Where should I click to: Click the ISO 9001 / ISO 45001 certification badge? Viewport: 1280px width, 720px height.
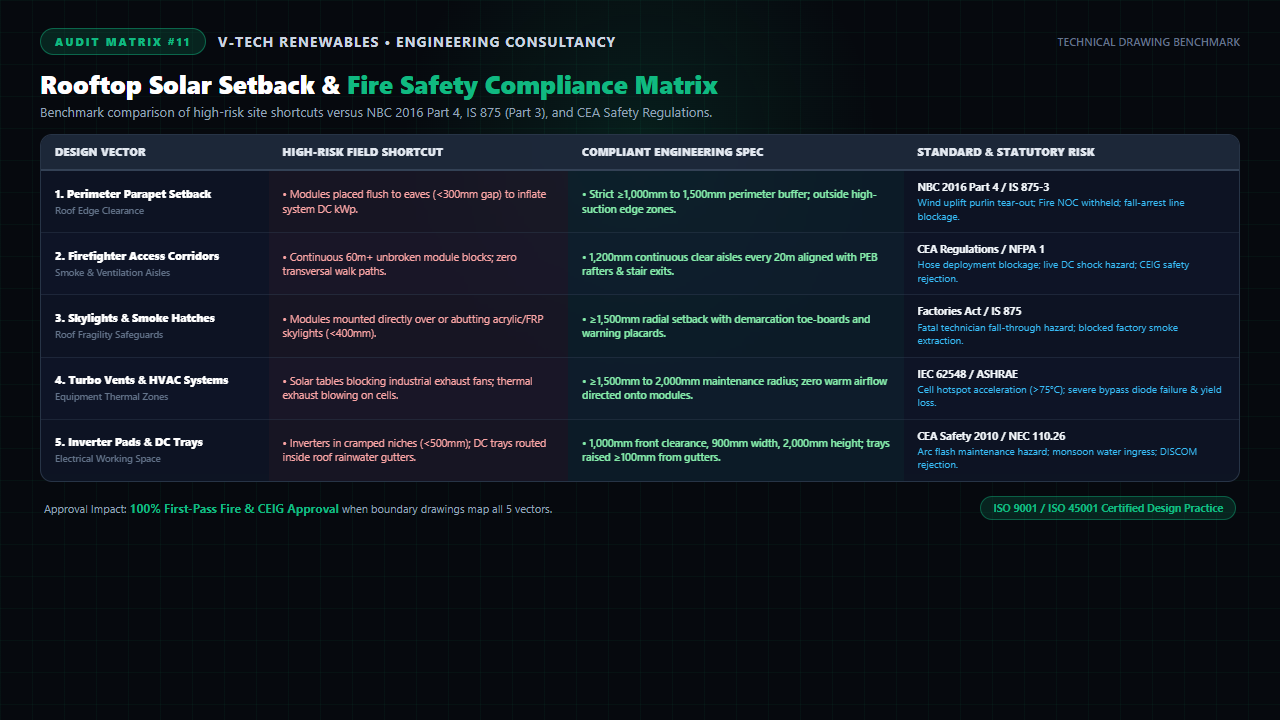(1108, 508)
